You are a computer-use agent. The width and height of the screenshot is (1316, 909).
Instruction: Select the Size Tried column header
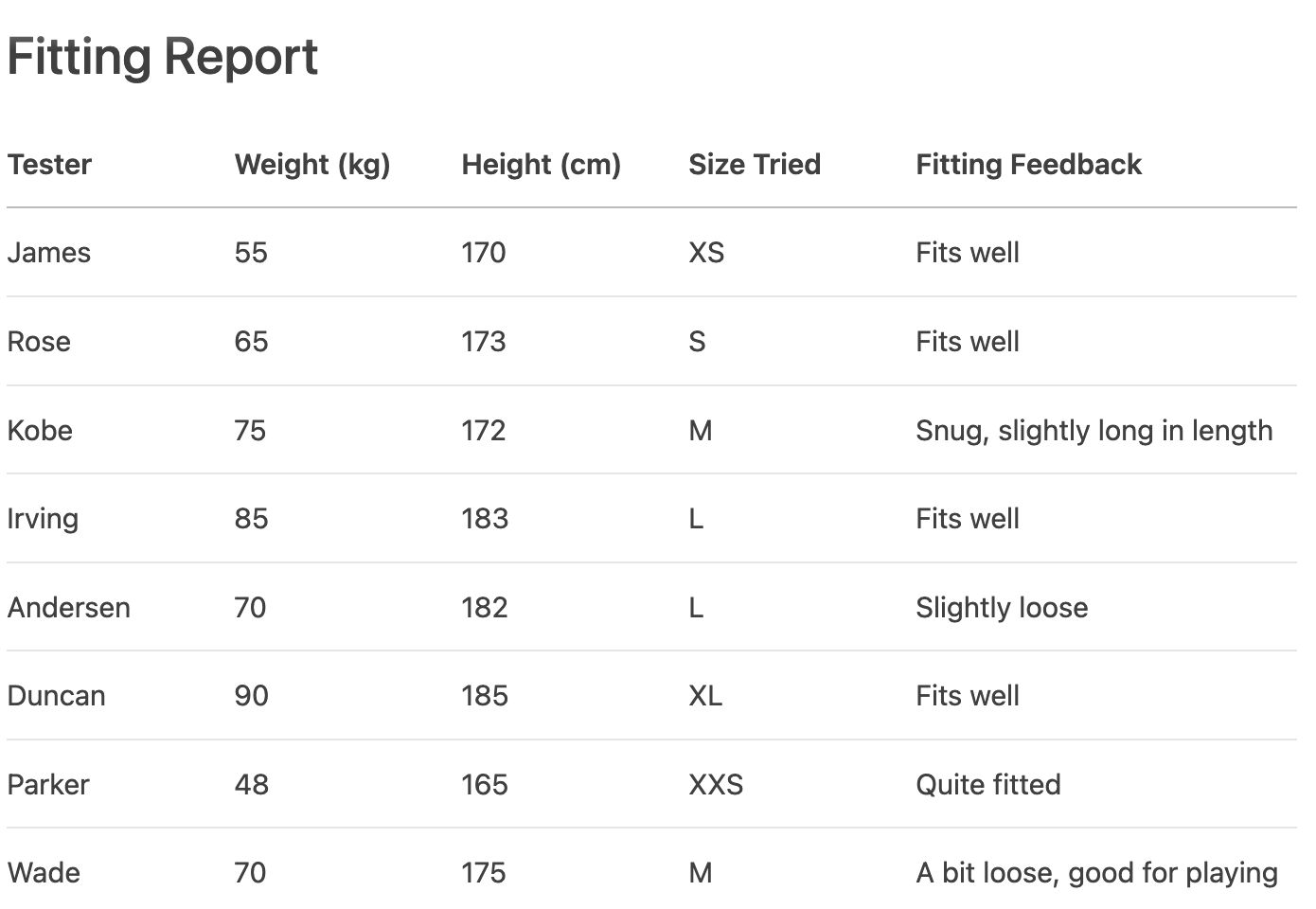755,165
